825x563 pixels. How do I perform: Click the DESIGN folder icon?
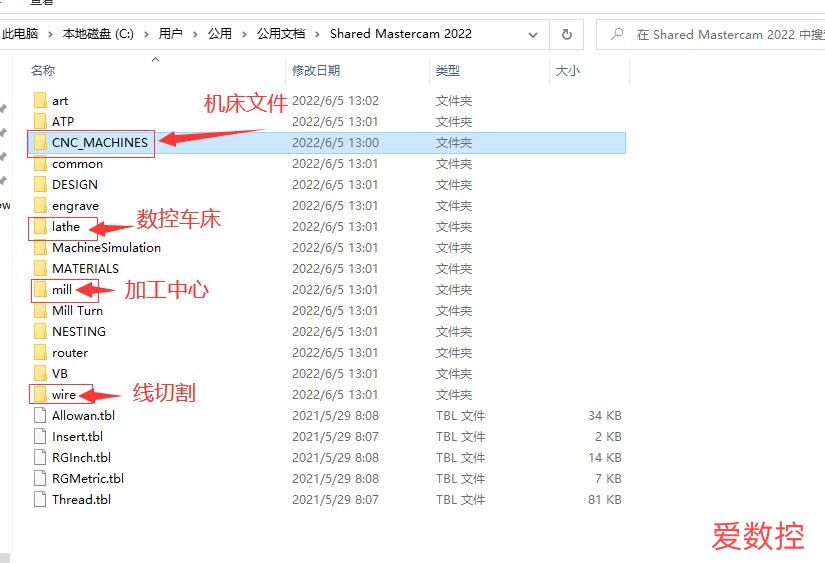coord(40,185)
